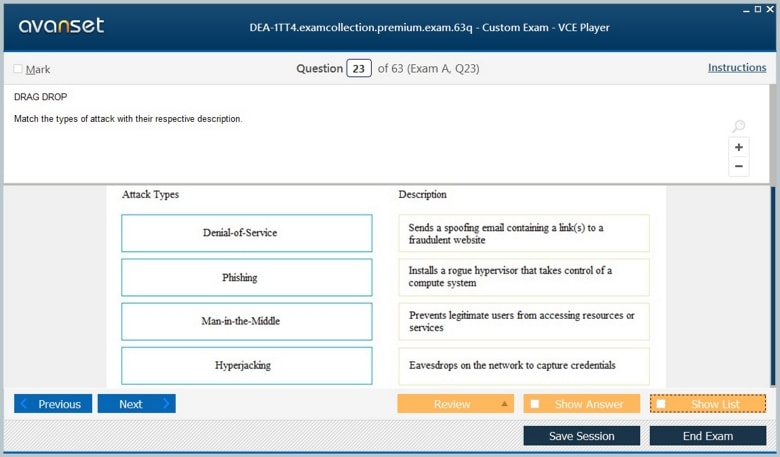The height and width of the screenshot is (457, 780).
Task: Click the question number 23 field
Action: click(x=358, y=69)
